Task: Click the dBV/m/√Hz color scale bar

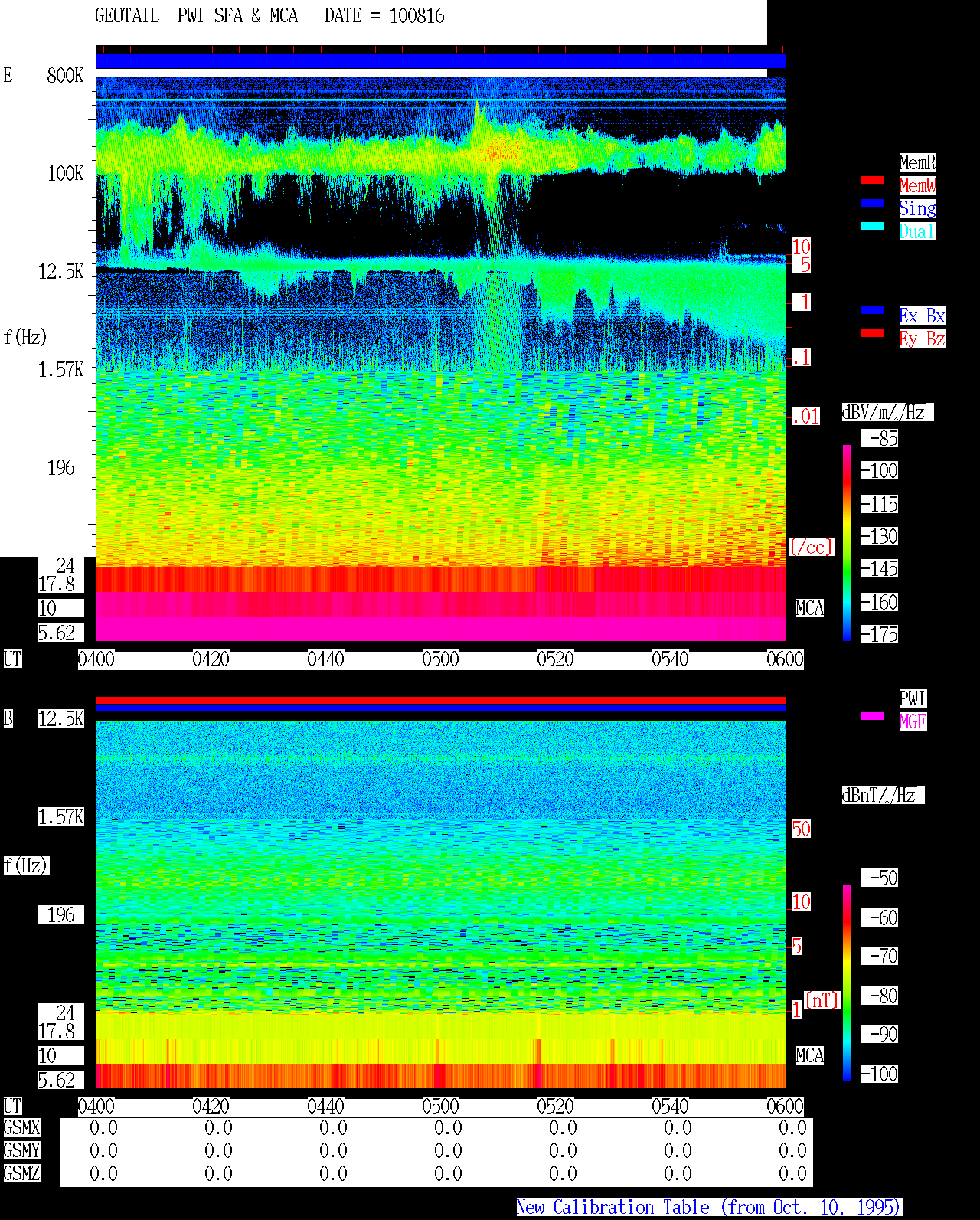Action: pyautogui.click(x=847, y=543)
